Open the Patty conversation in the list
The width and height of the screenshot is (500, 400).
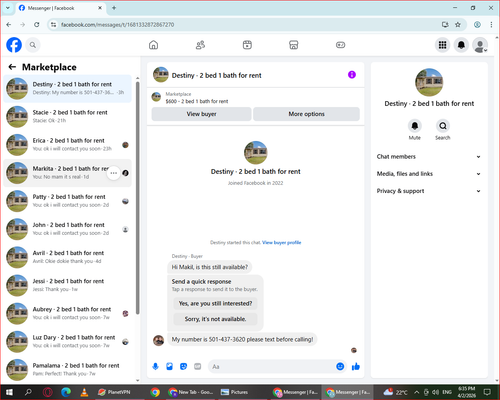(67, 201)
